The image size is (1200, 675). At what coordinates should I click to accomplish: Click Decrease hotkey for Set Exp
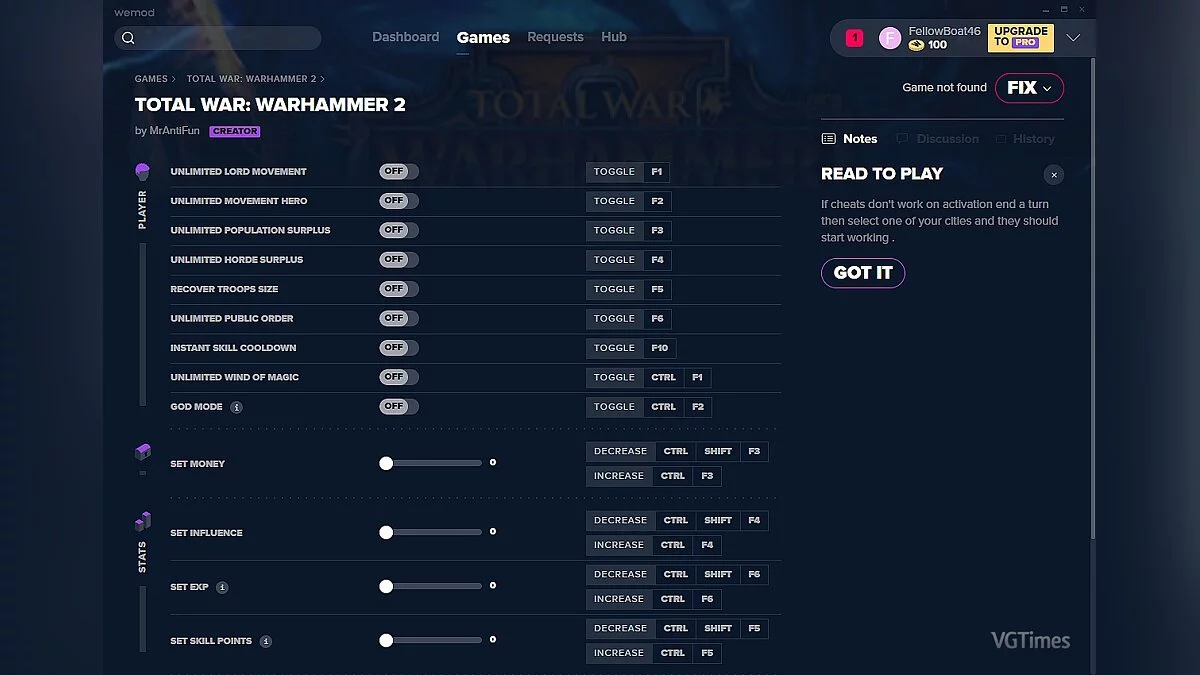point(620,575)
